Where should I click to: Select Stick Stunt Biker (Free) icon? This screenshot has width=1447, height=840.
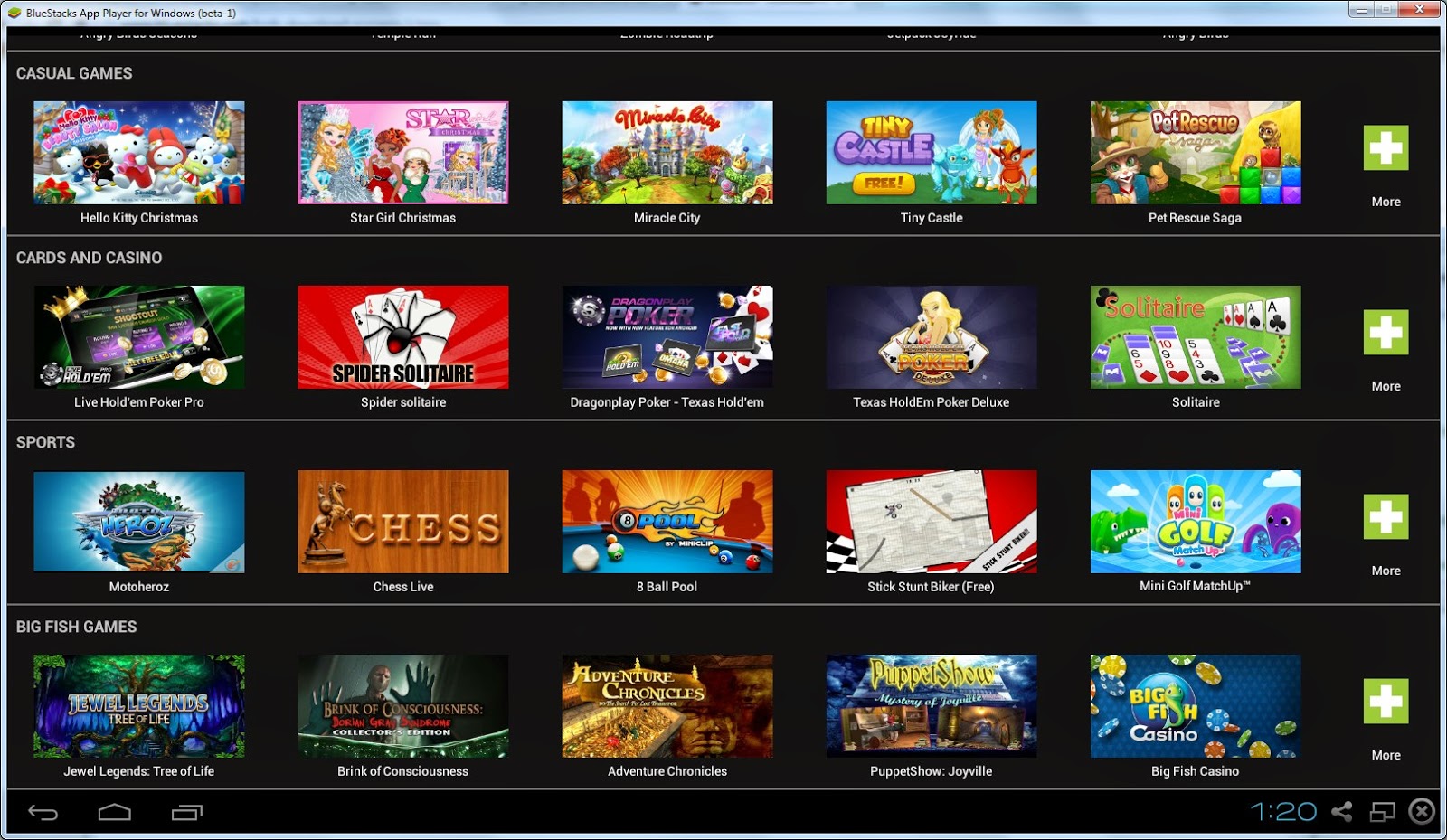932,522
